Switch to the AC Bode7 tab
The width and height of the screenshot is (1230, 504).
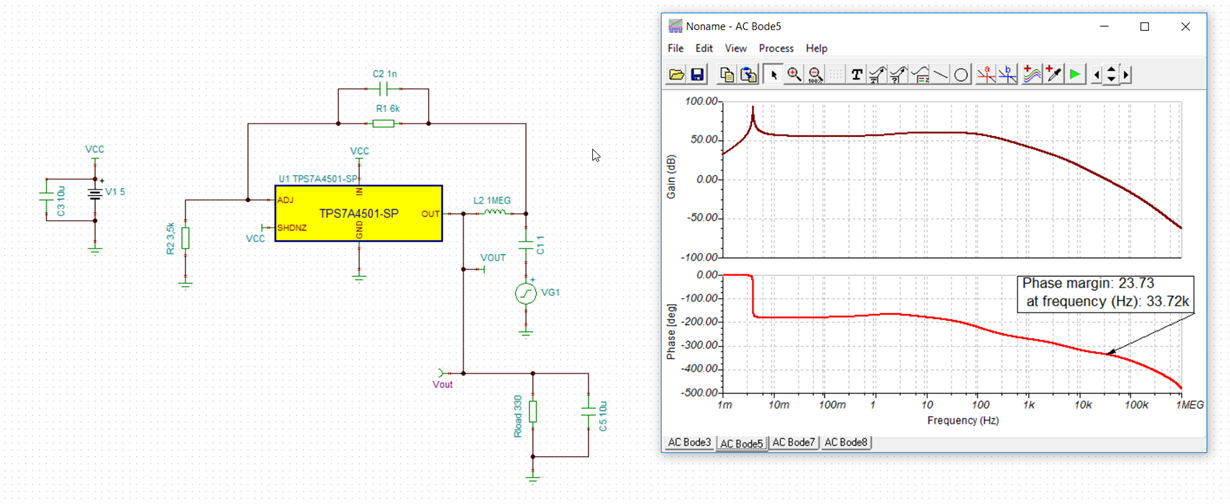click(x=794, y=442)
